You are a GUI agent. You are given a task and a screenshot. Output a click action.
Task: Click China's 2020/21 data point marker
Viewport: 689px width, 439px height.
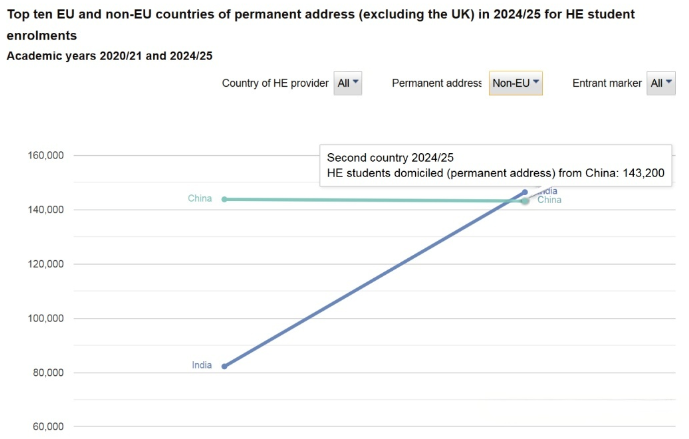point(224,199)
